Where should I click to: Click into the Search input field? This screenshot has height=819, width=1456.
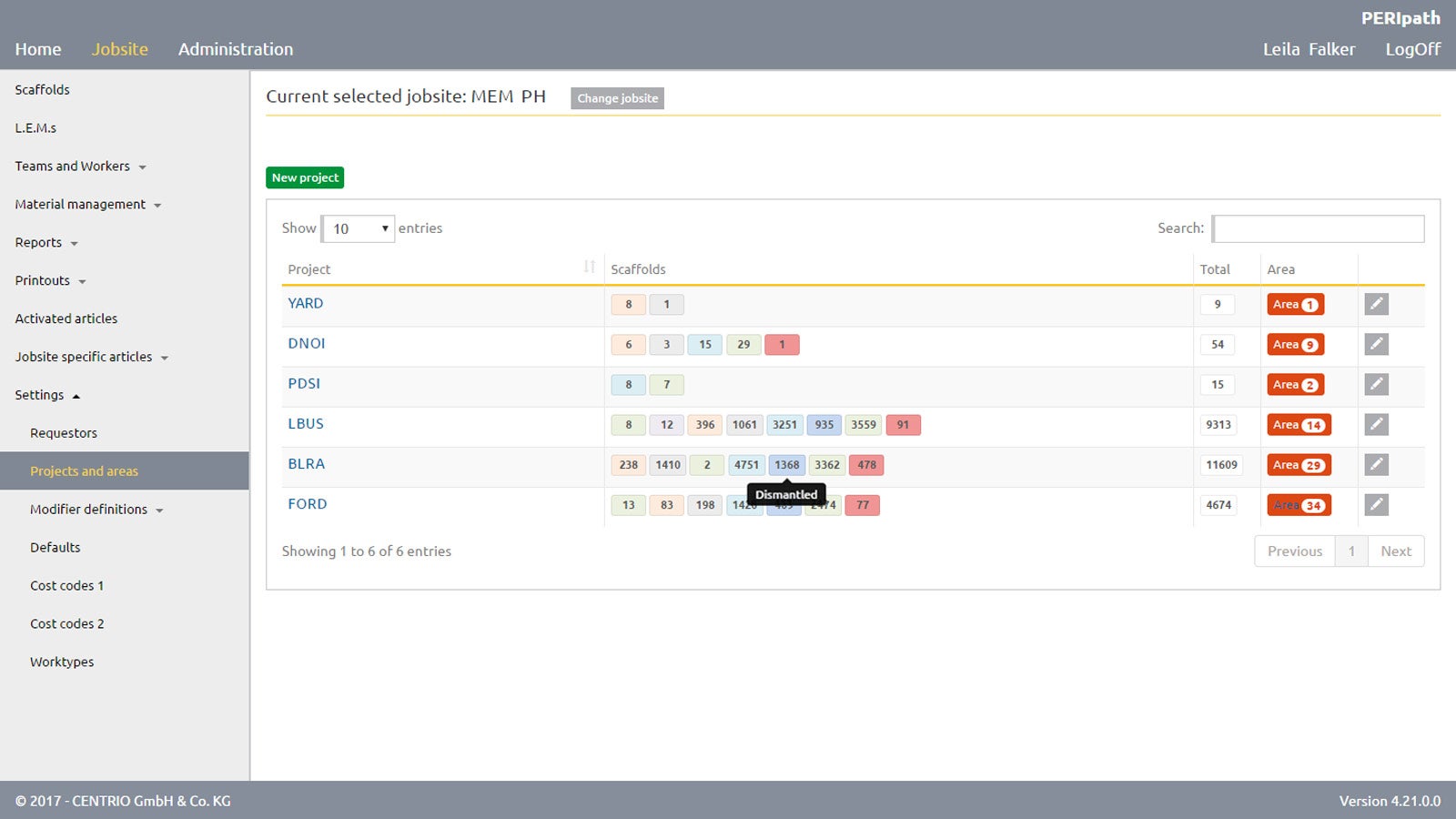point(1318,228)
